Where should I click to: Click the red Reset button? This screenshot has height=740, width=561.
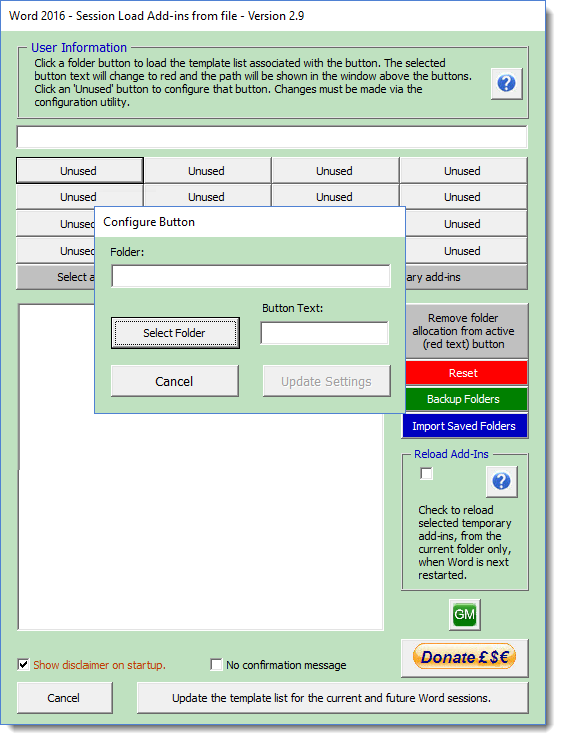point(466,373)
